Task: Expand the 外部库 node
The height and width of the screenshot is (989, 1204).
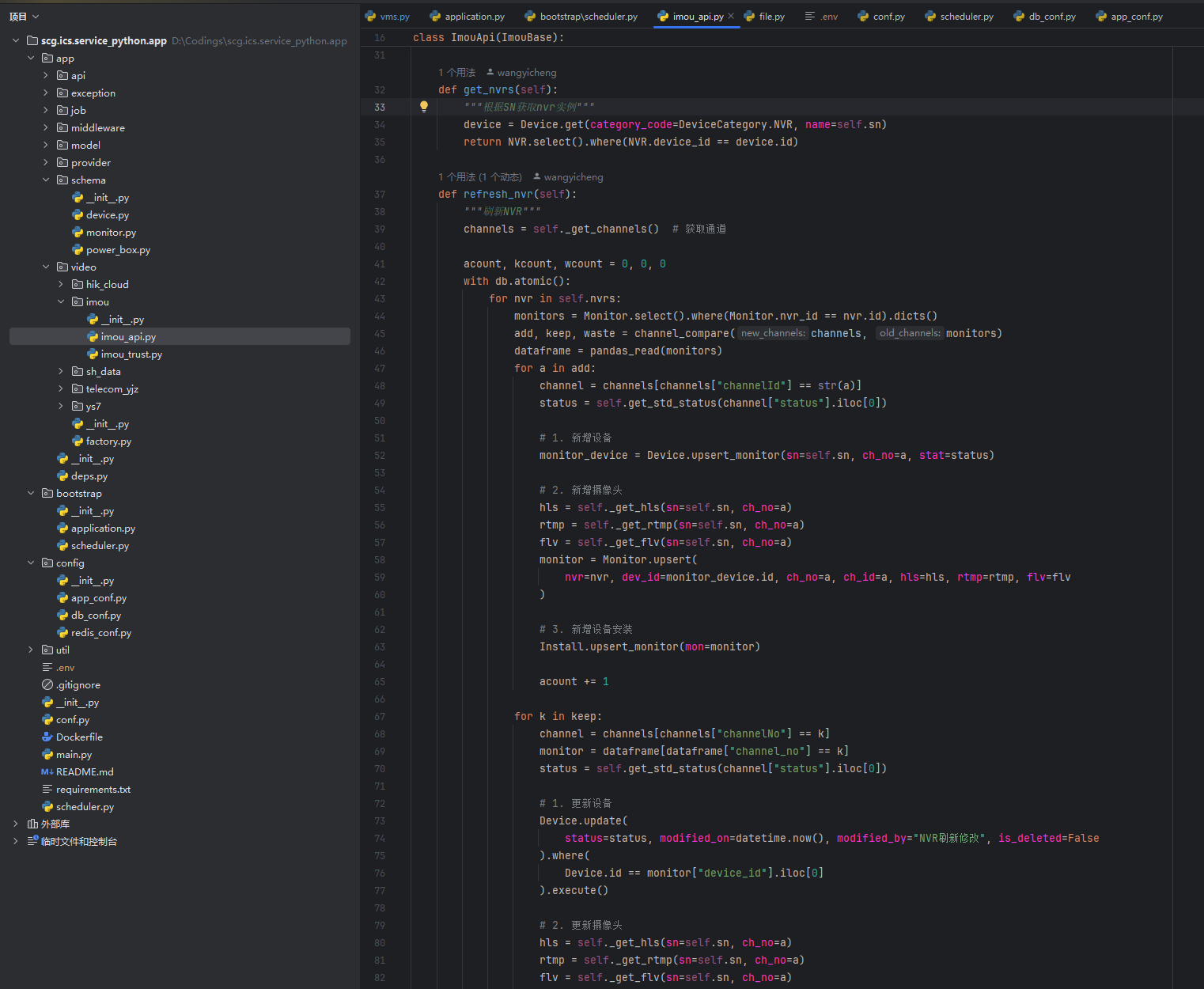Action: coord(16,824)
